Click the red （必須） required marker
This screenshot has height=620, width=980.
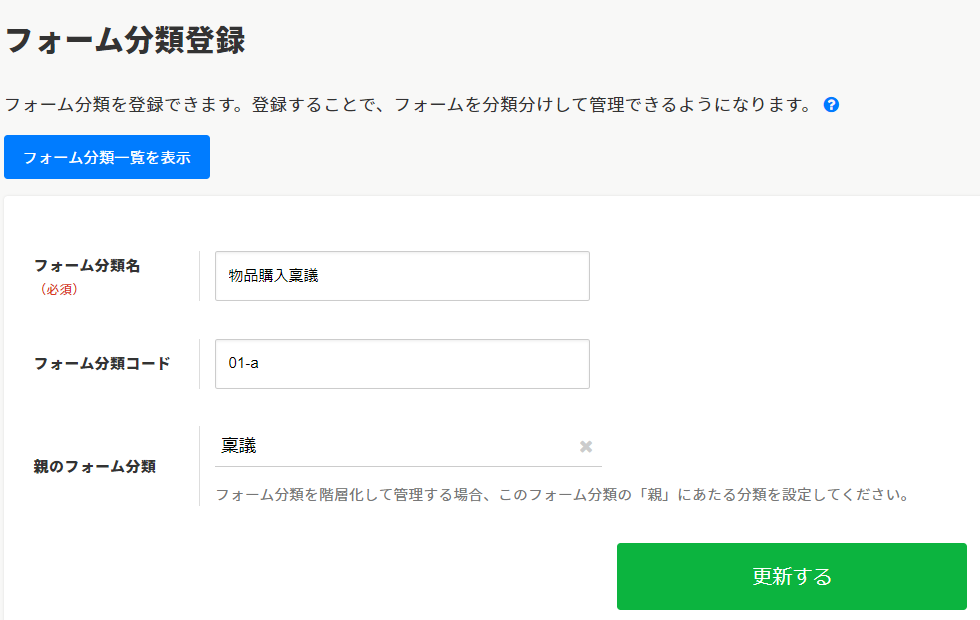[x=59, y=290]
